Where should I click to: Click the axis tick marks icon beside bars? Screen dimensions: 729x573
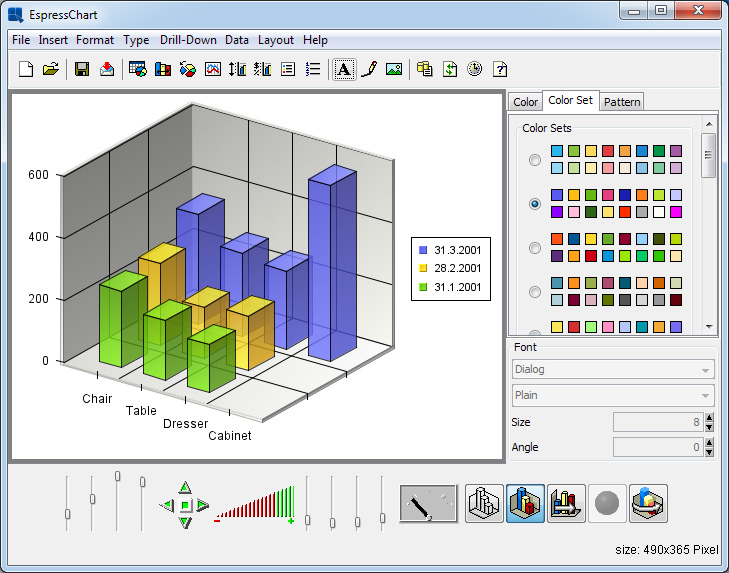click(x=263, y=69)
